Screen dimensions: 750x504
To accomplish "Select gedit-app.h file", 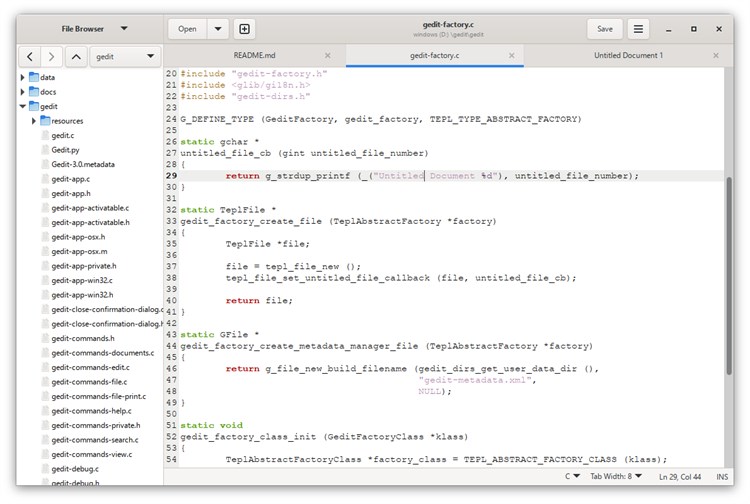I will [x=71, y=193].
